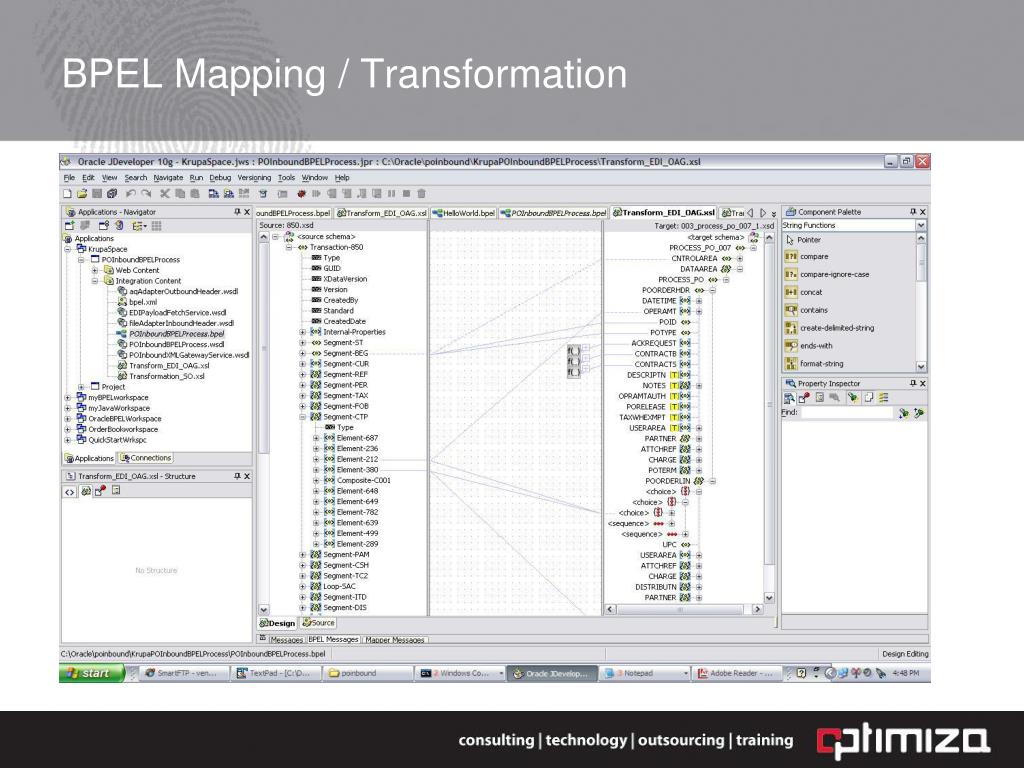Switch to the HelloWorld.bpel tab
1024x768 pixels.
(x=463, y=213)
